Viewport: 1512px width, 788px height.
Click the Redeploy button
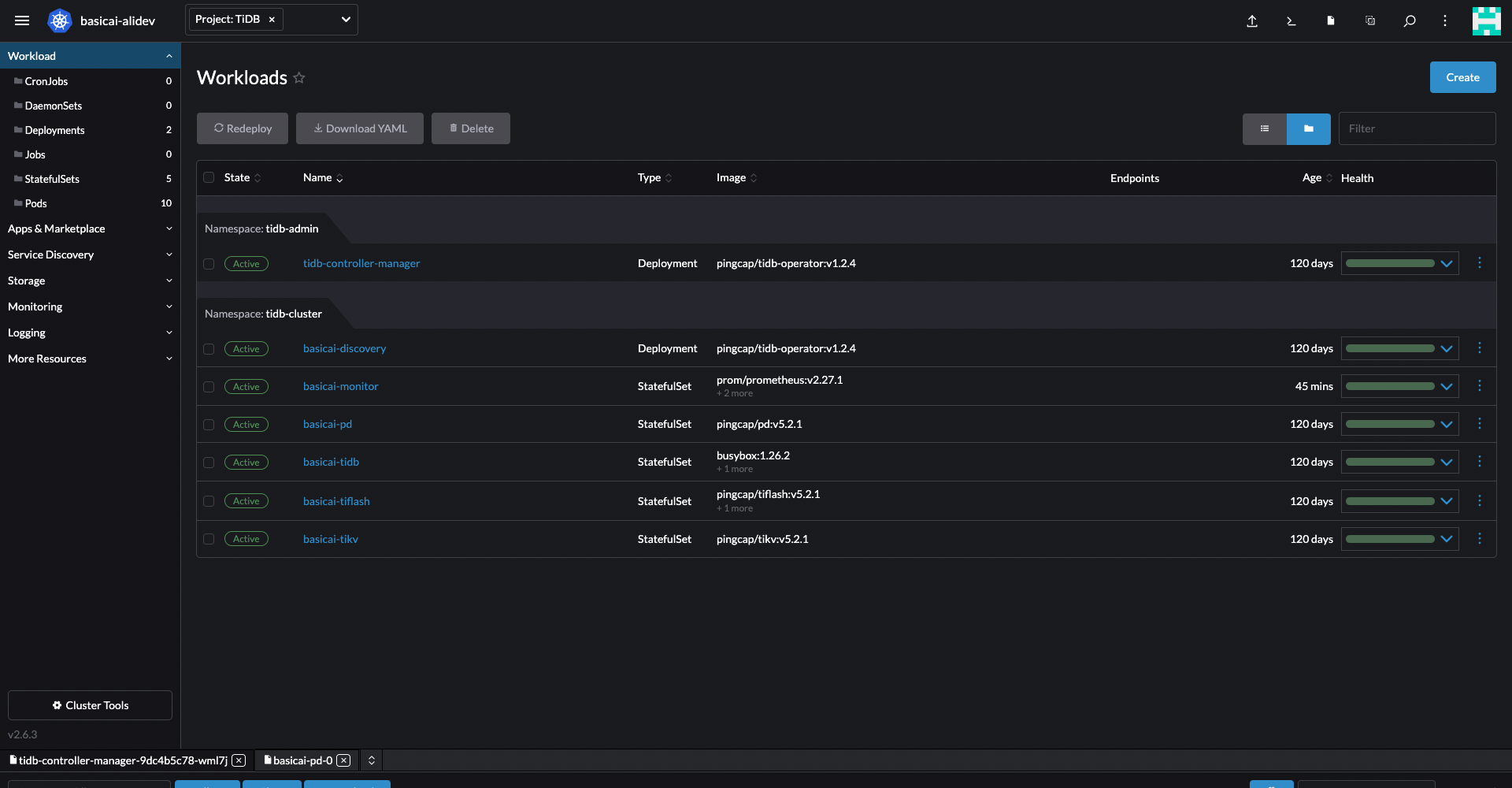[x=243, y=128]
